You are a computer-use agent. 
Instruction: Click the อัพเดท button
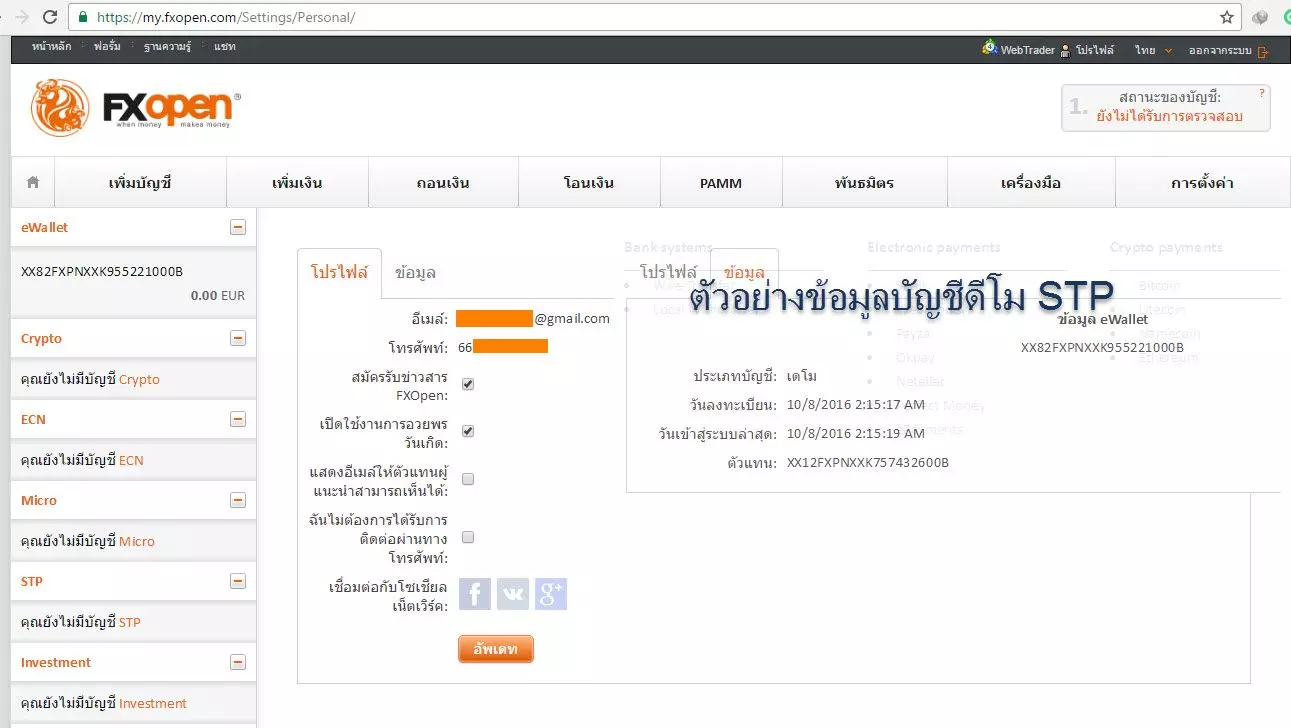496,649
